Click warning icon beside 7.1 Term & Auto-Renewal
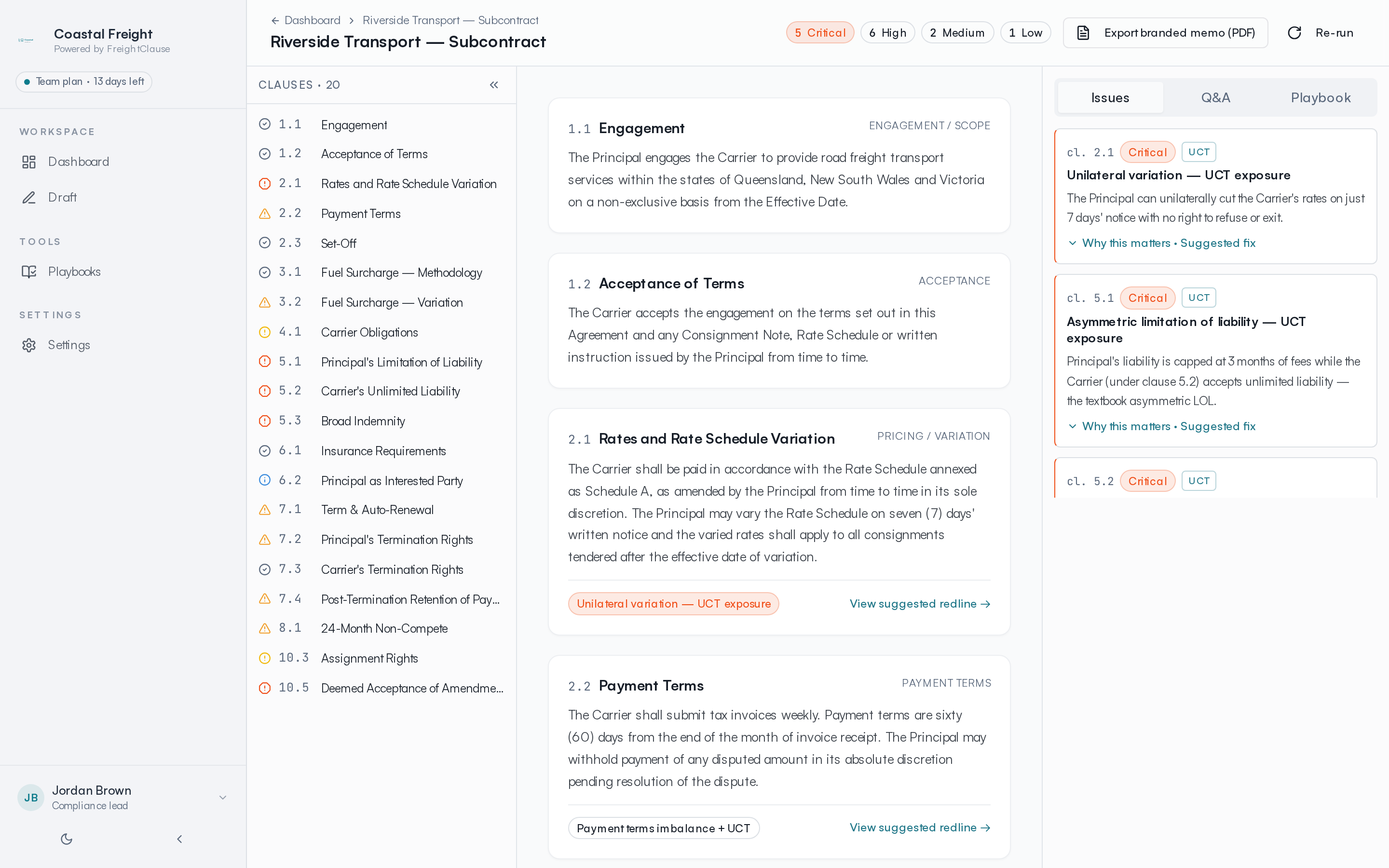Viewport: 1389px width, 868px height. coord(265,510)
